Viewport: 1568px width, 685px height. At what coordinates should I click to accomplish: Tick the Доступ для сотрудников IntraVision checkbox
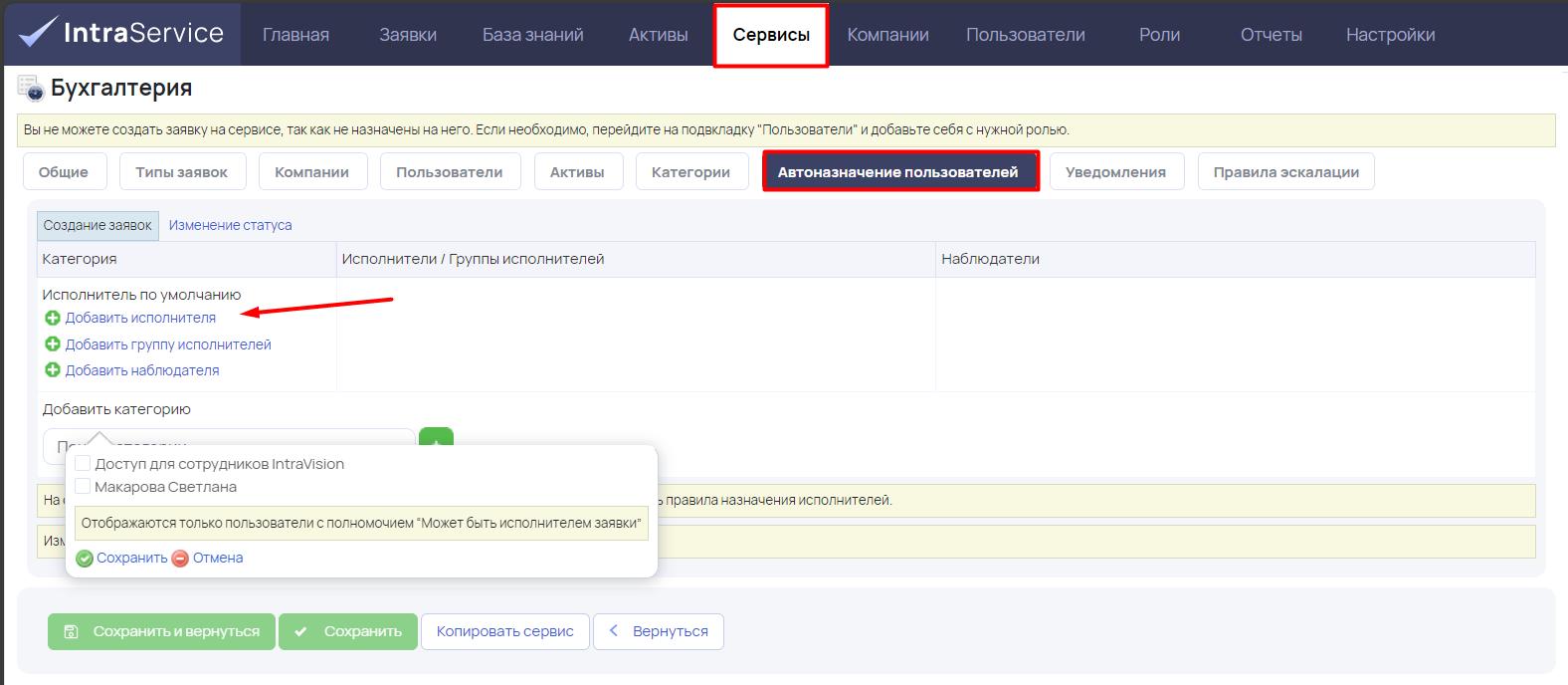point(84,463)
